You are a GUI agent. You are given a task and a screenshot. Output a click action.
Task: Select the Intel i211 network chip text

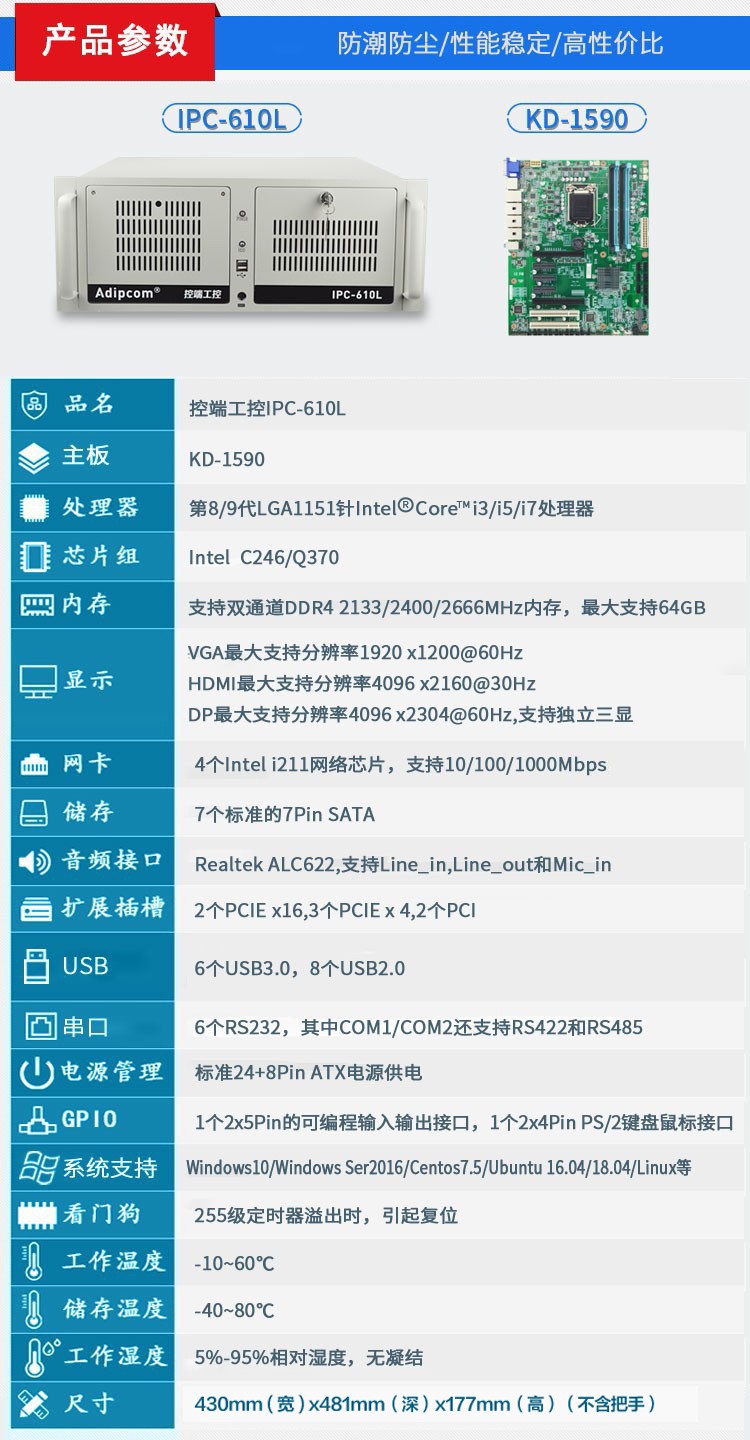[x=401, y=765]
